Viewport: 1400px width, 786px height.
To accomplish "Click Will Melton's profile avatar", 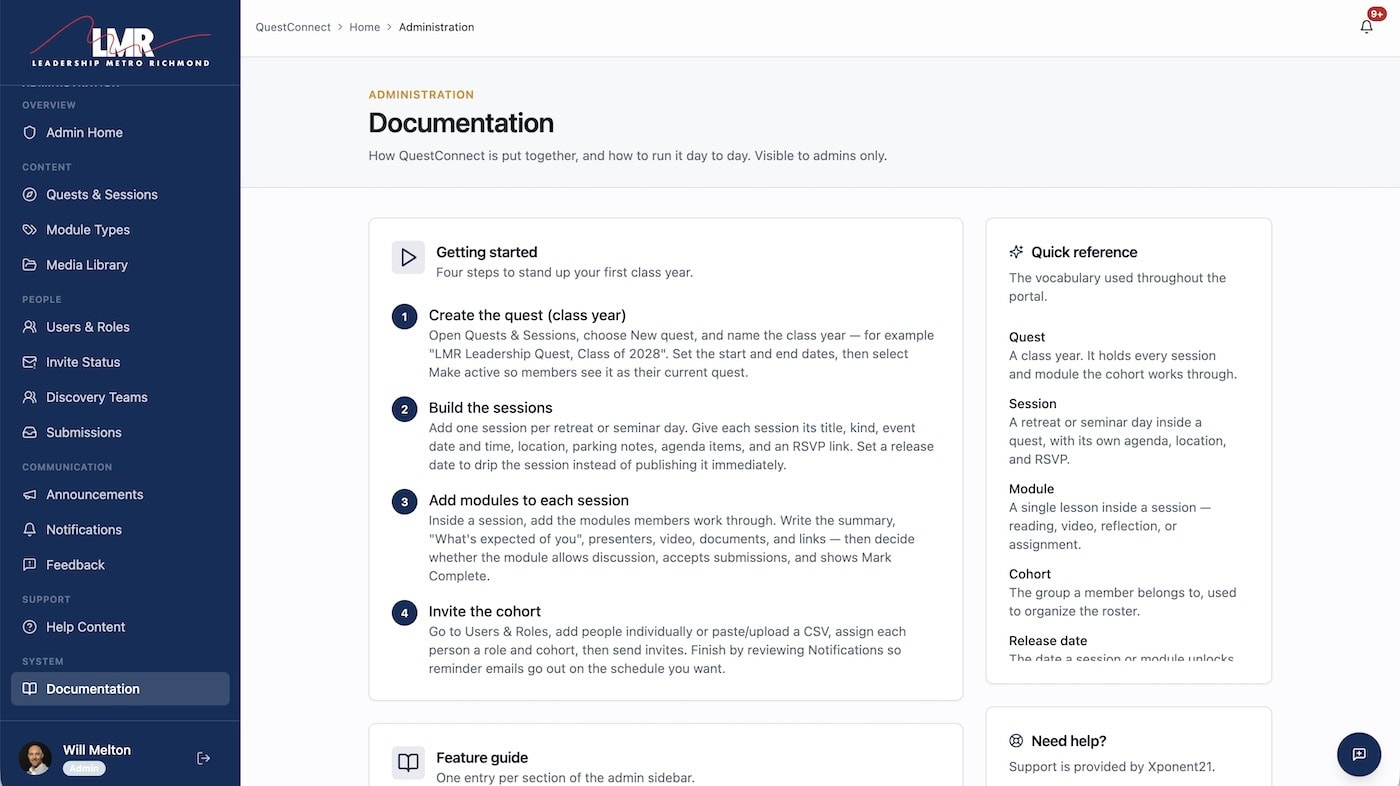I will tap(35, 758).
